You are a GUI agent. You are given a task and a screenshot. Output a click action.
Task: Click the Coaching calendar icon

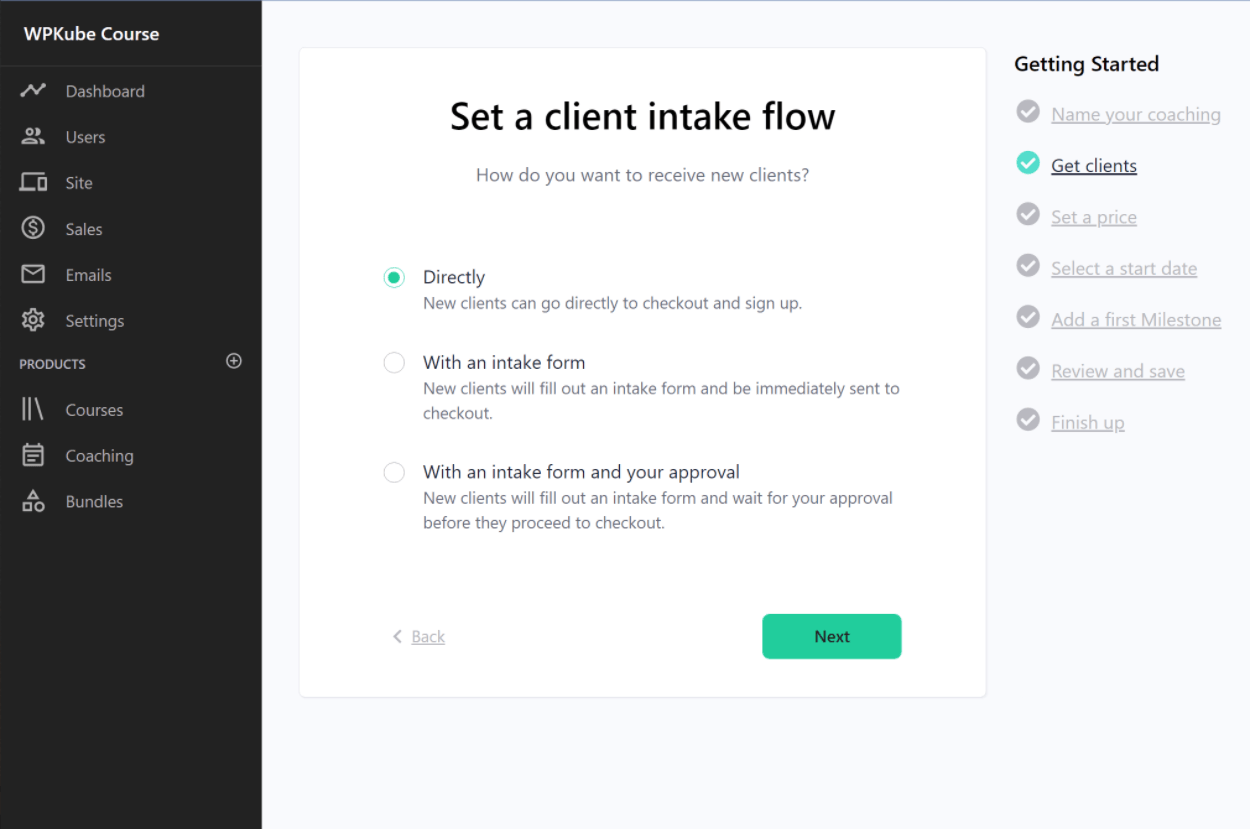(33, 456)
